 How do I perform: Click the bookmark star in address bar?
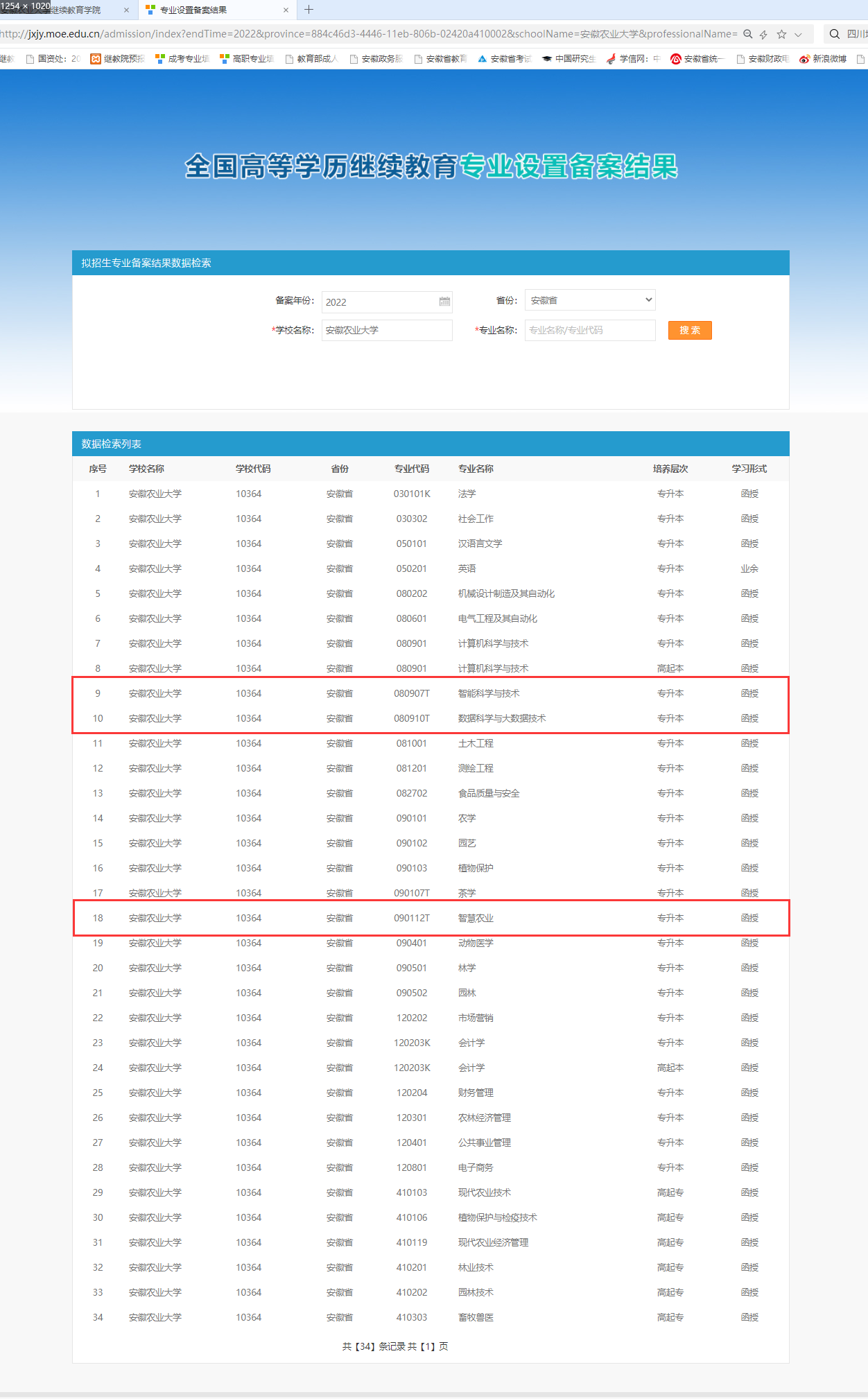coord(781,34)
